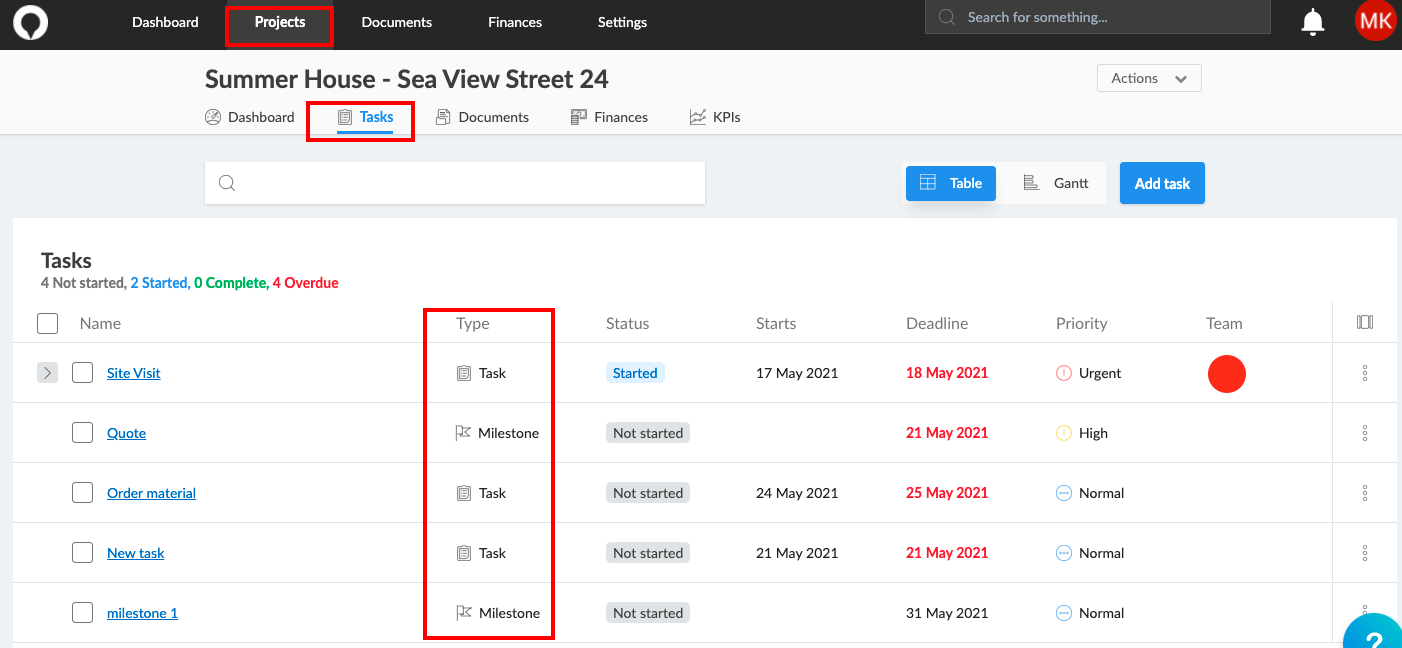This screenshot has width=1402, height=648.
Task: Toggle the select-all tasks checkbox
Action: pyautogui.click(x=47, y=323)
